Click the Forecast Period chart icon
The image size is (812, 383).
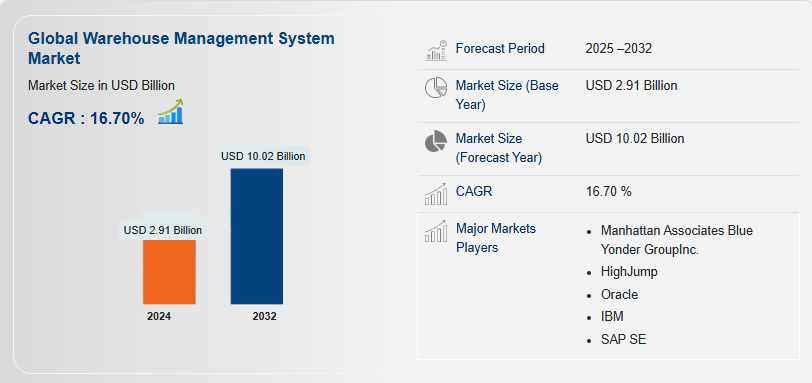(x=436, y=51)
